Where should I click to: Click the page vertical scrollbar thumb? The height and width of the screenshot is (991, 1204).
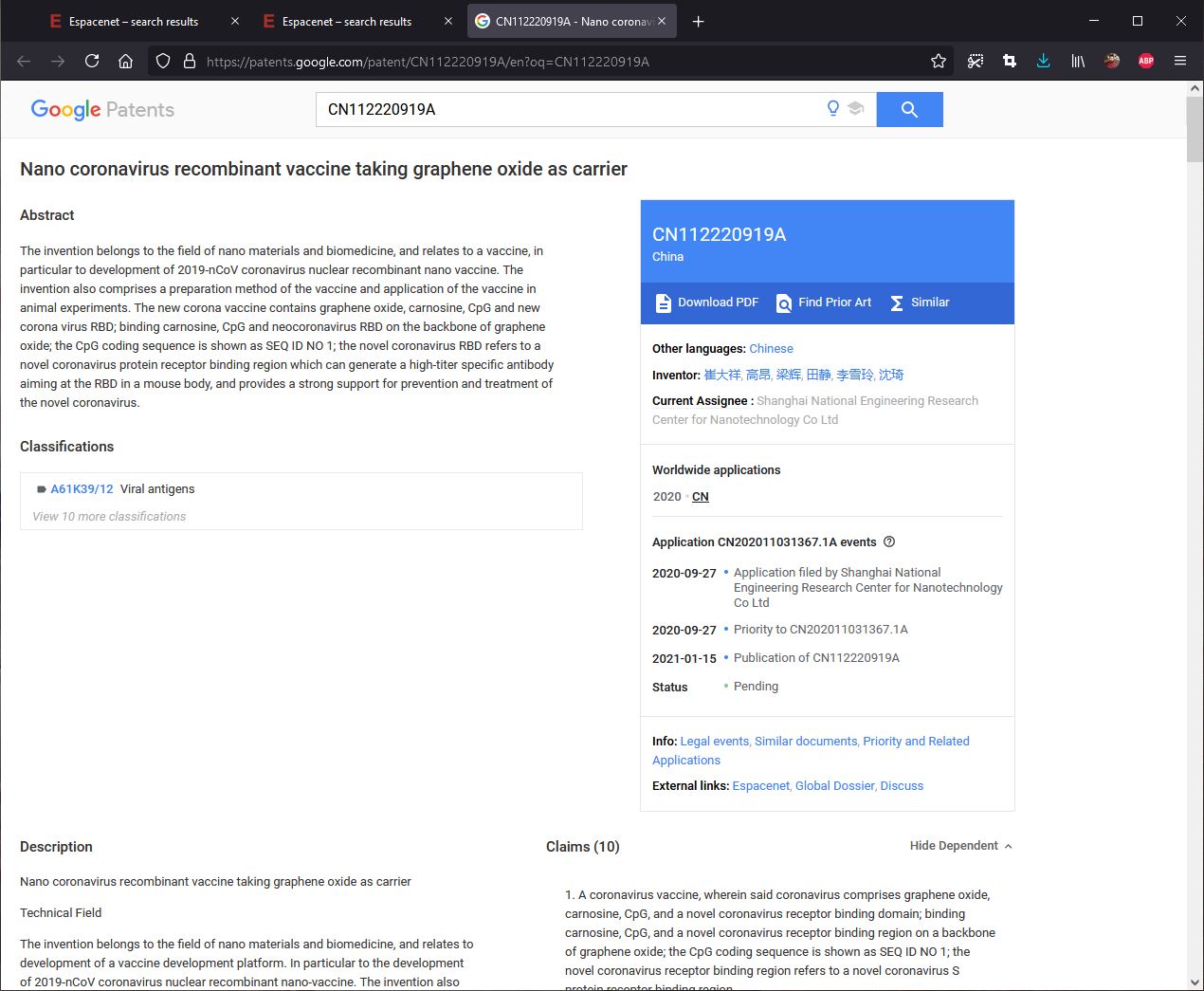click(x=1194, y=128)
